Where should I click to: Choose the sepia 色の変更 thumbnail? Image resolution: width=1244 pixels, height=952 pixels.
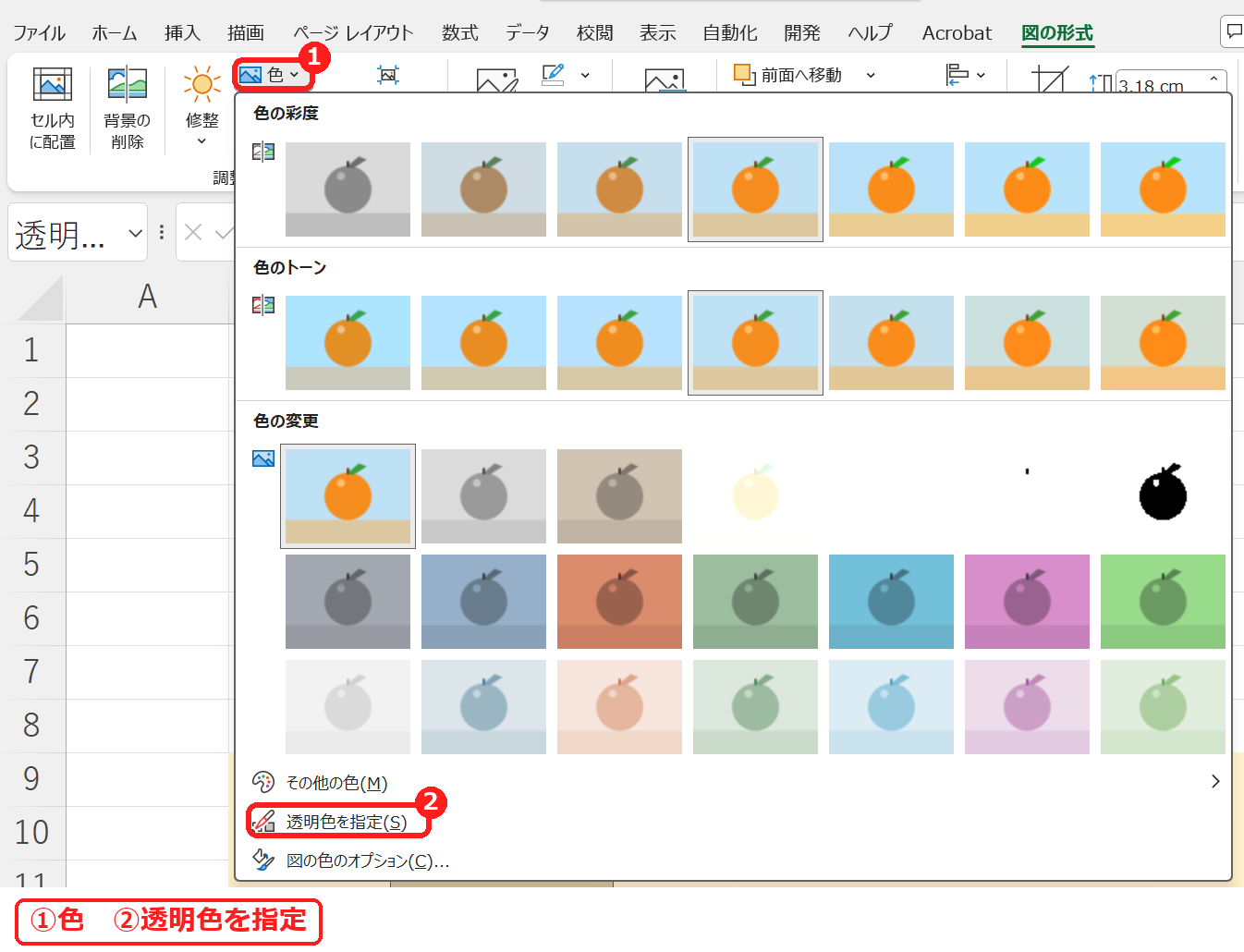tap(619, 496)
